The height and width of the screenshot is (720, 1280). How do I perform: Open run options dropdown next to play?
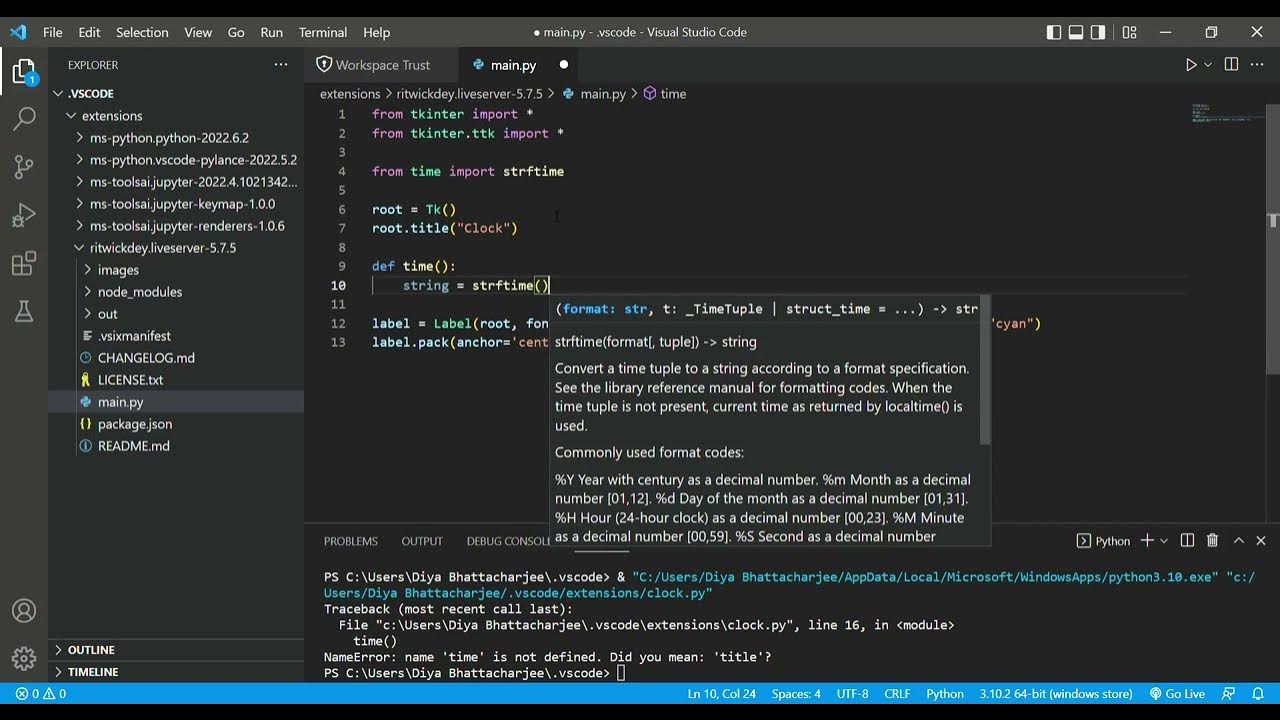1208,65
